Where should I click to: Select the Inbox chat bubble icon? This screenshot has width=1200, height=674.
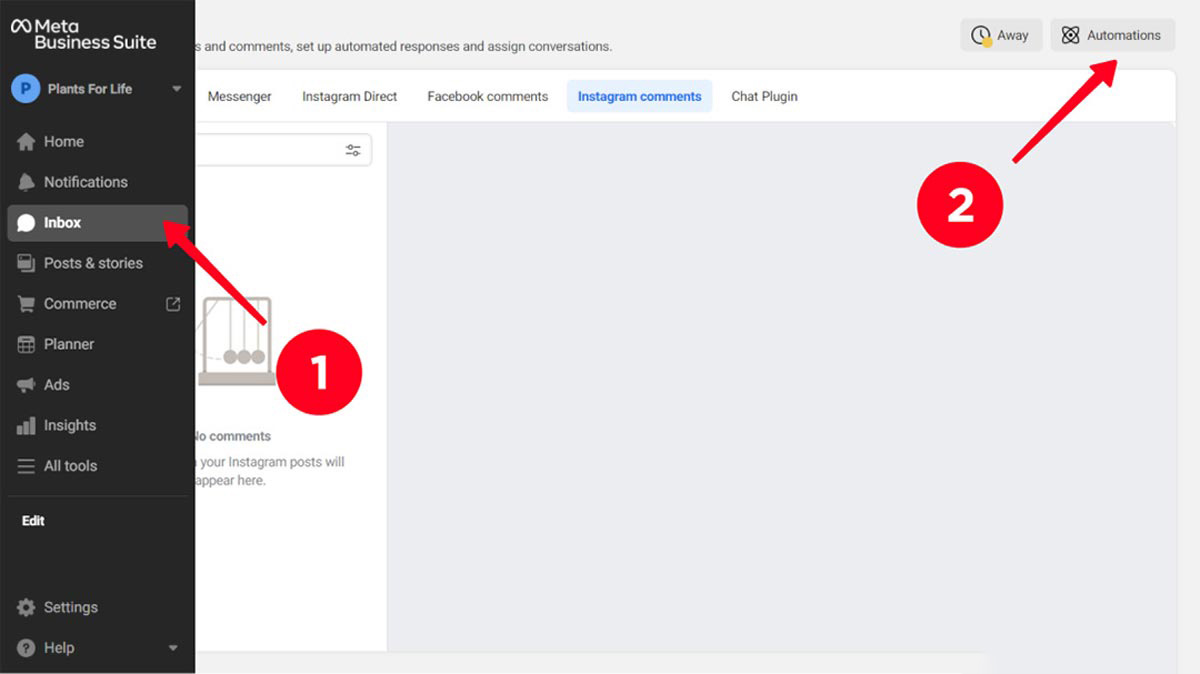point(26,223)
